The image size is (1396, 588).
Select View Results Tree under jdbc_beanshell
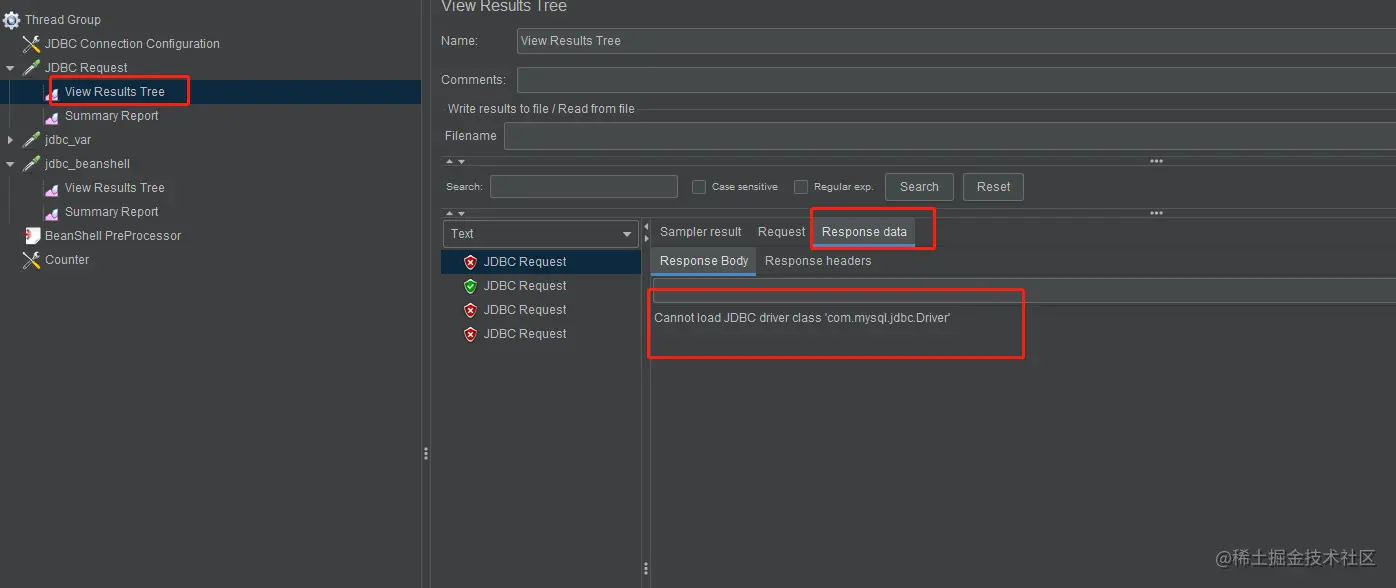[x=114, y=188]
